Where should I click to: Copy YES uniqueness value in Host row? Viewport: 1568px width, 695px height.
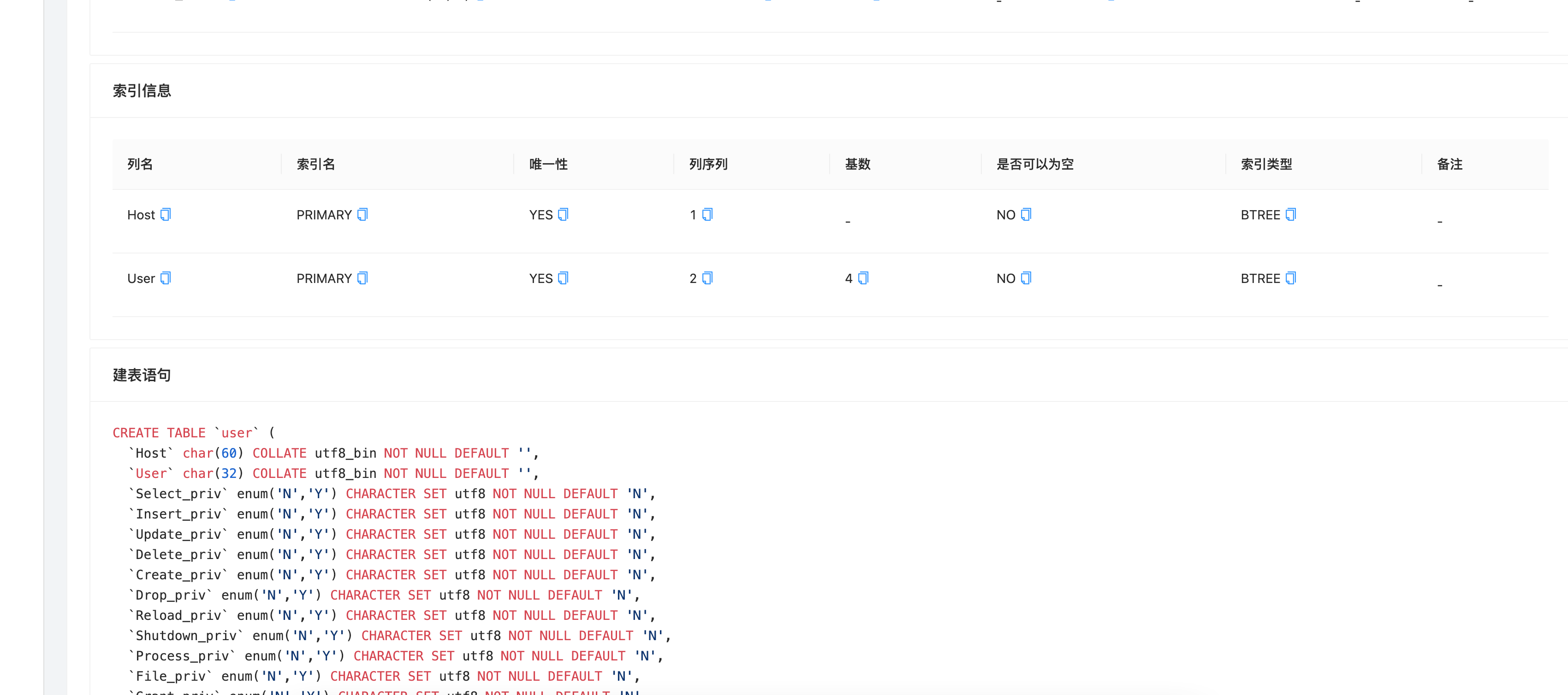coord(563,215)
